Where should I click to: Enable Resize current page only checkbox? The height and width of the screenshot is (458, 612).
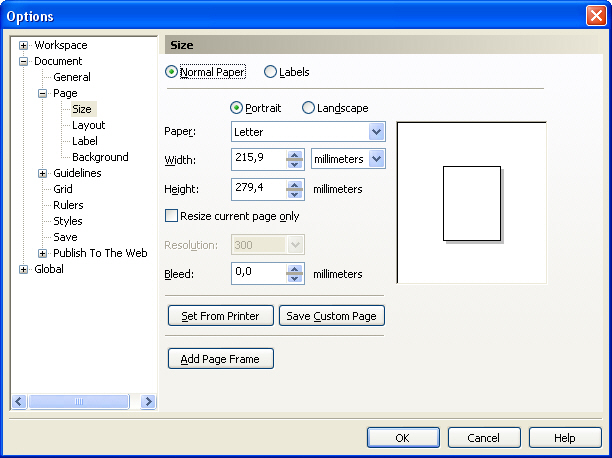171,216
